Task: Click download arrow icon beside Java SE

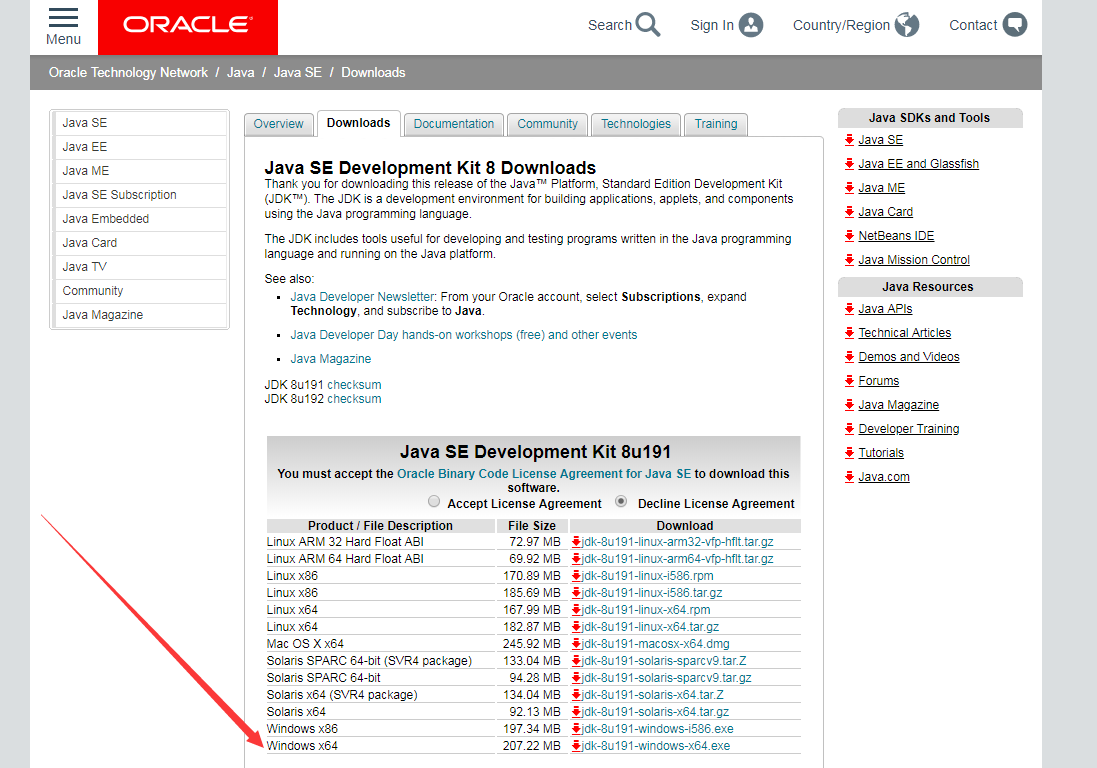Action: click(x=849, y=140)
